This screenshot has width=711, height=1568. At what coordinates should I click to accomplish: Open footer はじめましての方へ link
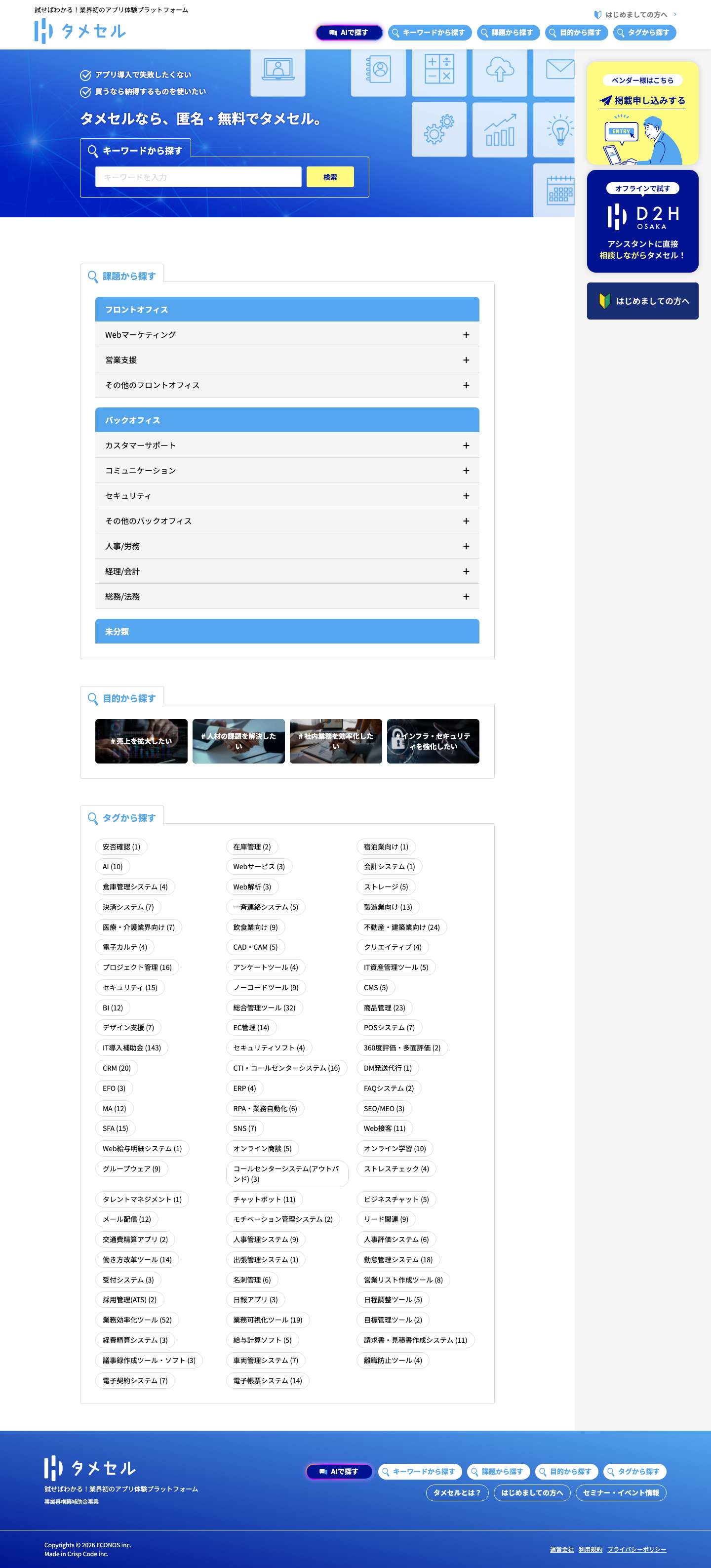(532, 1492)
